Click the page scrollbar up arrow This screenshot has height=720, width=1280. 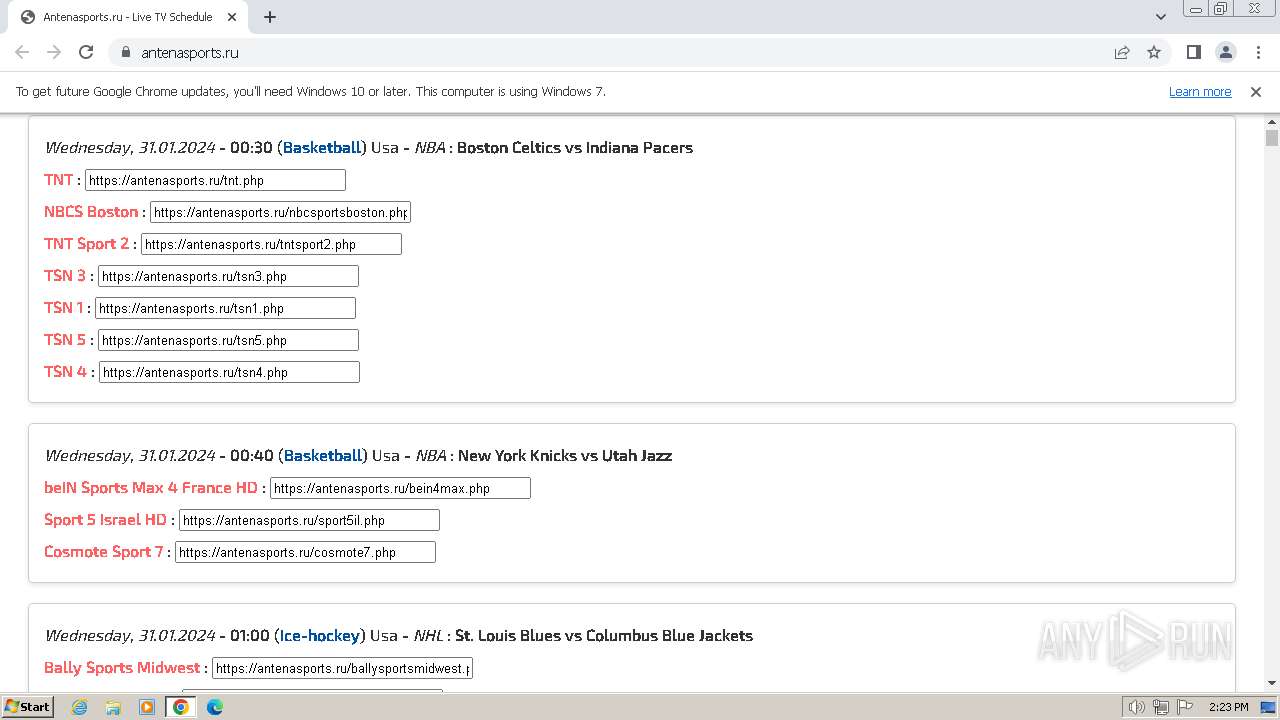pos(1272,121)
